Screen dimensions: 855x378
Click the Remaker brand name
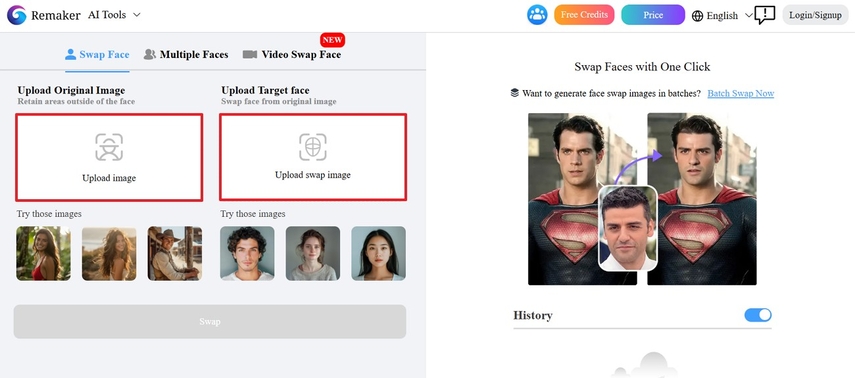coord(56,15)
